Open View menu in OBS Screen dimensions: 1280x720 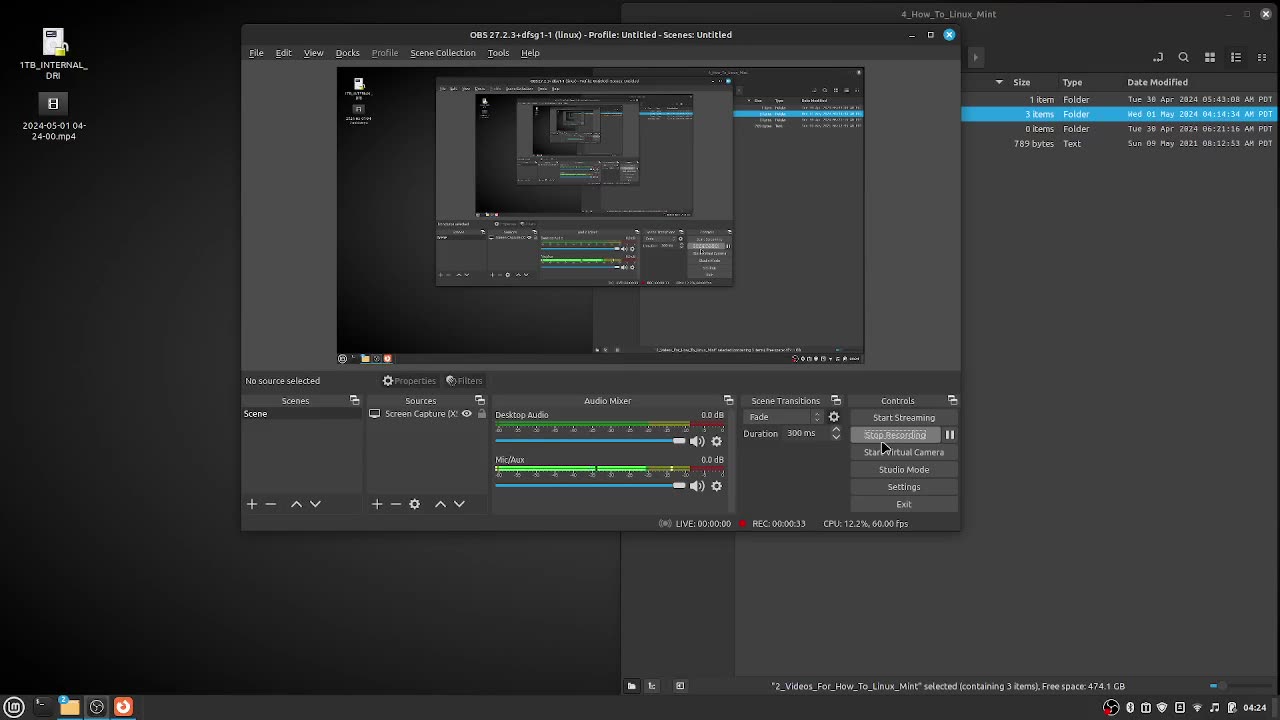pos(313,53)
